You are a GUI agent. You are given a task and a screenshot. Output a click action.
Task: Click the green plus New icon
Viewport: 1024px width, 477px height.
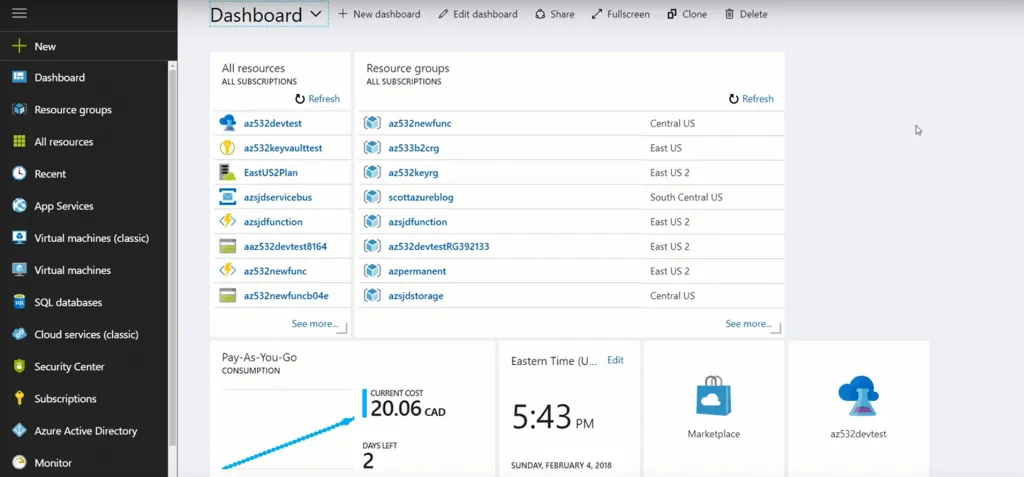(20, 46)
